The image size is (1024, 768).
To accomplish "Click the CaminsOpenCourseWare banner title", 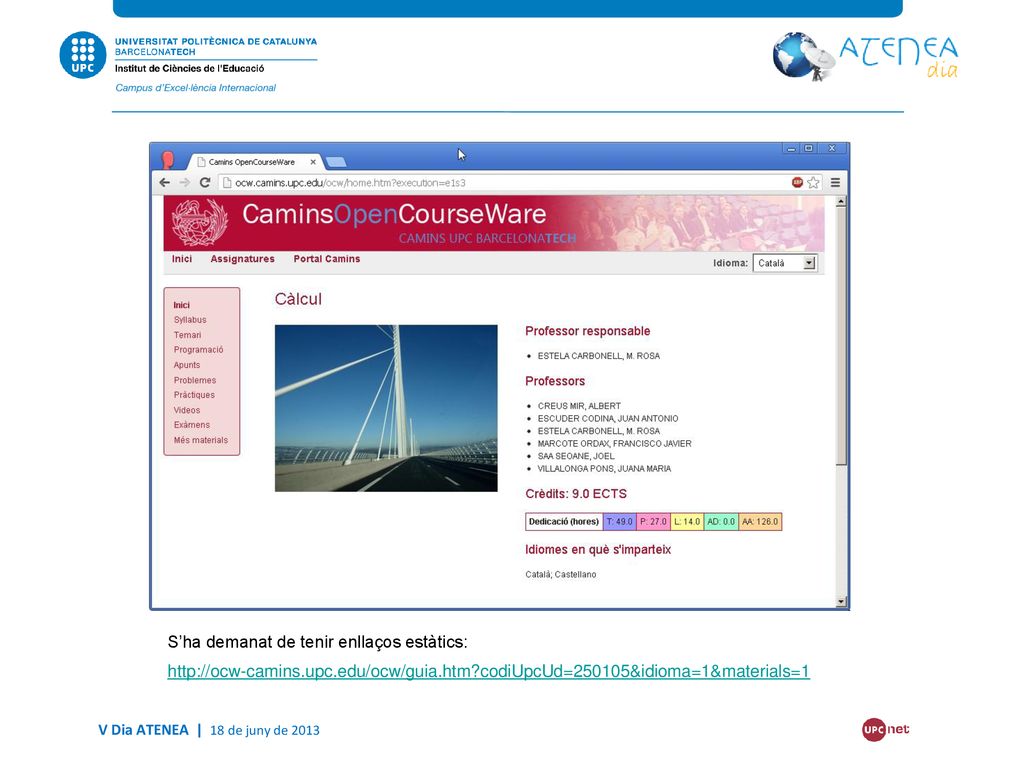I will coord(394,214).
